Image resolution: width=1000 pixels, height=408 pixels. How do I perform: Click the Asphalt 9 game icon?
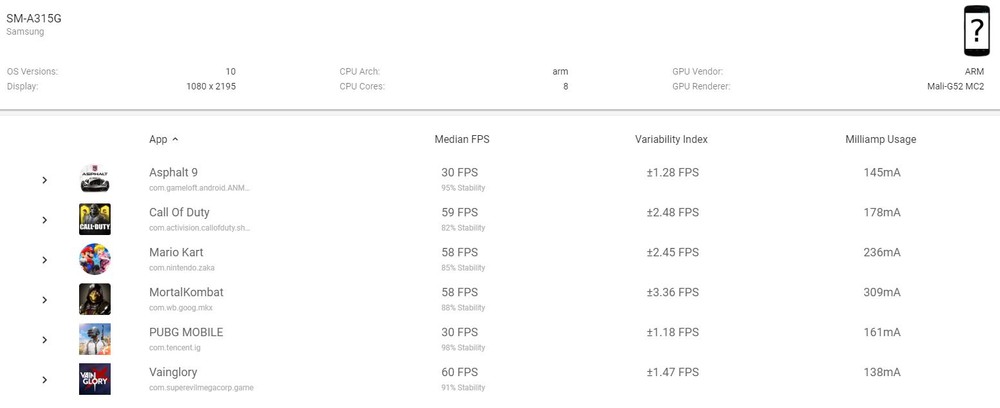(95, 179)
